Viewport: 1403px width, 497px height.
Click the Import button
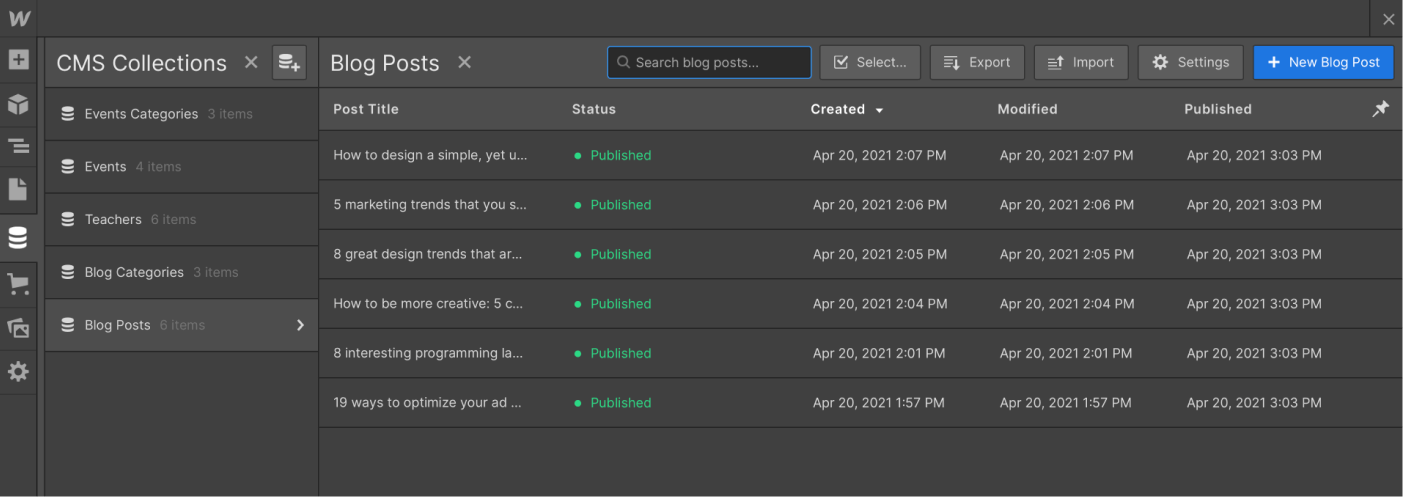pyautogui.click(x=1081, y=62)
